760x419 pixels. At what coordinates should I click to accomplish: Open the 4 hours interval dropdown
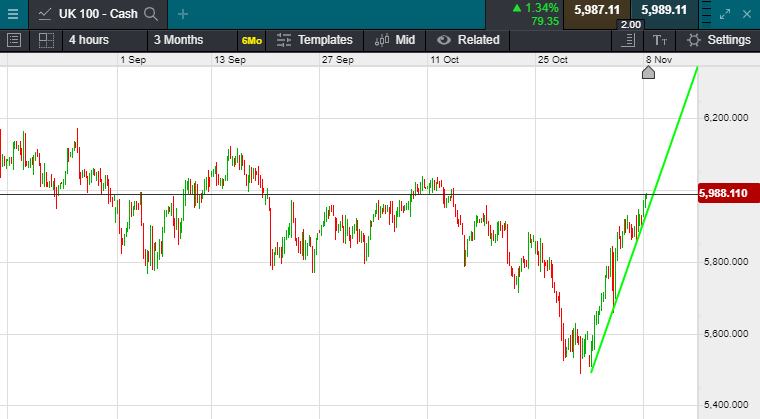tap(105, 40)
